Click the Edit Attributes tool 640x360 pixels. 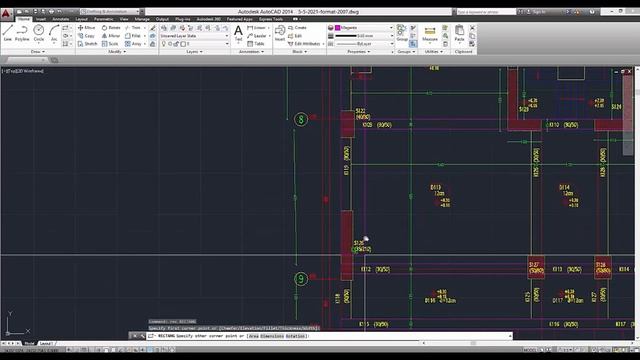tap(304, 44)
